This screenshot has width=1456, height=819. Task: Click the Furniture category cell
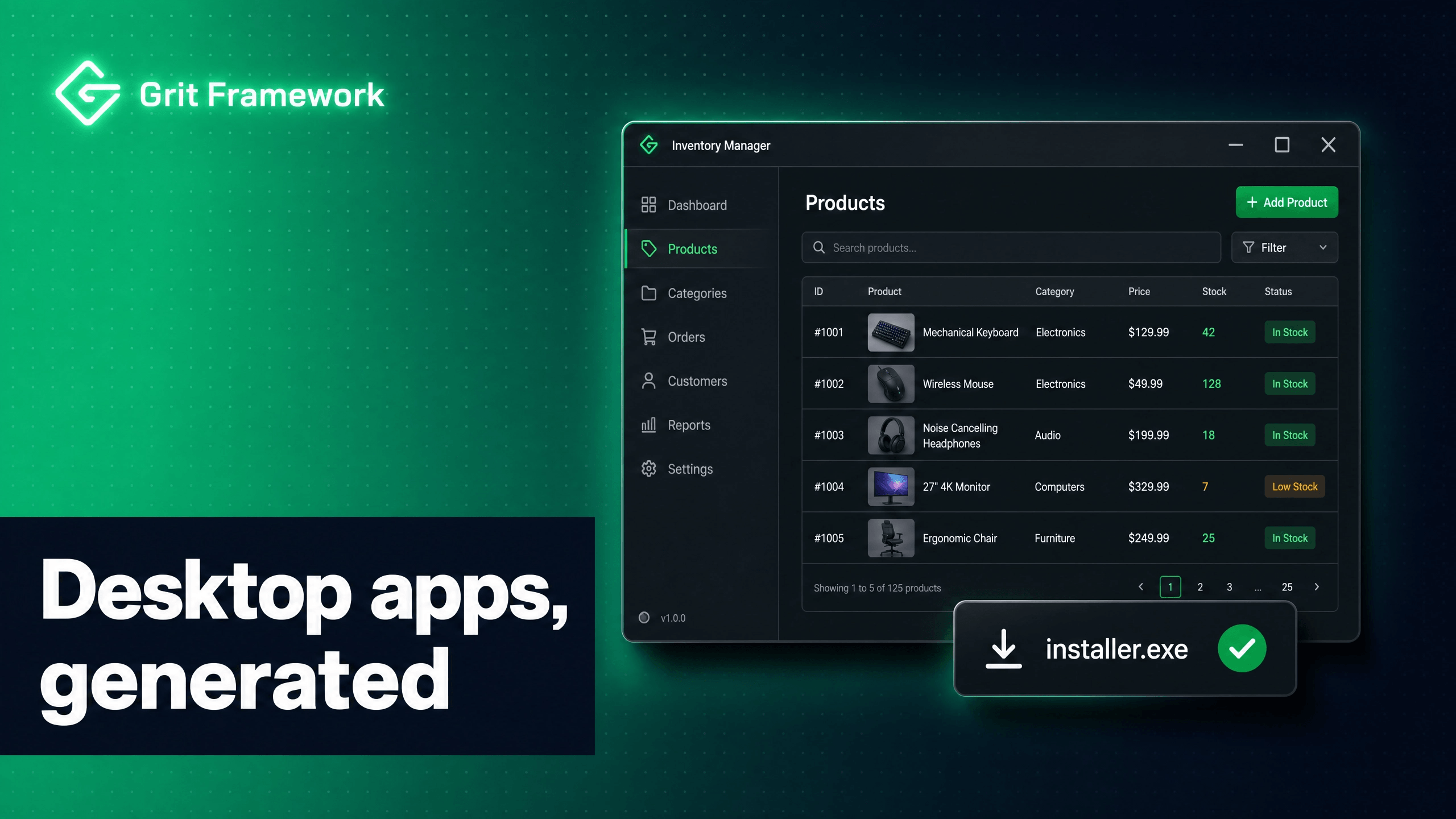[1054, 538]
